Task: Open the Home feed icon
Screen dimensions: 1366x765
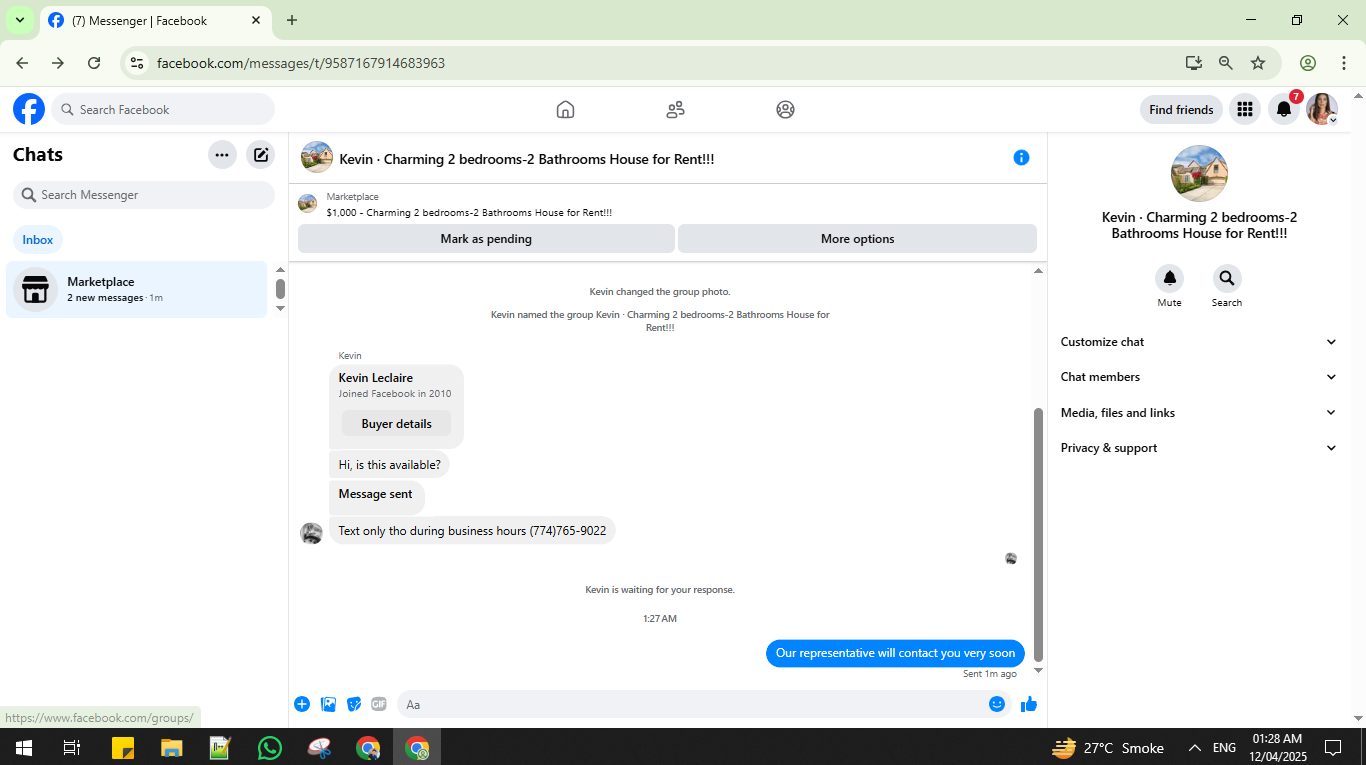Action: 565,109
